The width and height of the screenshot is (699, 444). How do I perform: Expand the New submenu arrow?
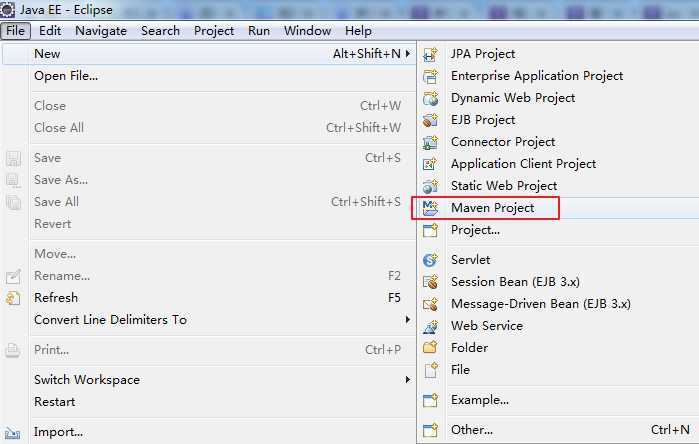click(407, 54)
